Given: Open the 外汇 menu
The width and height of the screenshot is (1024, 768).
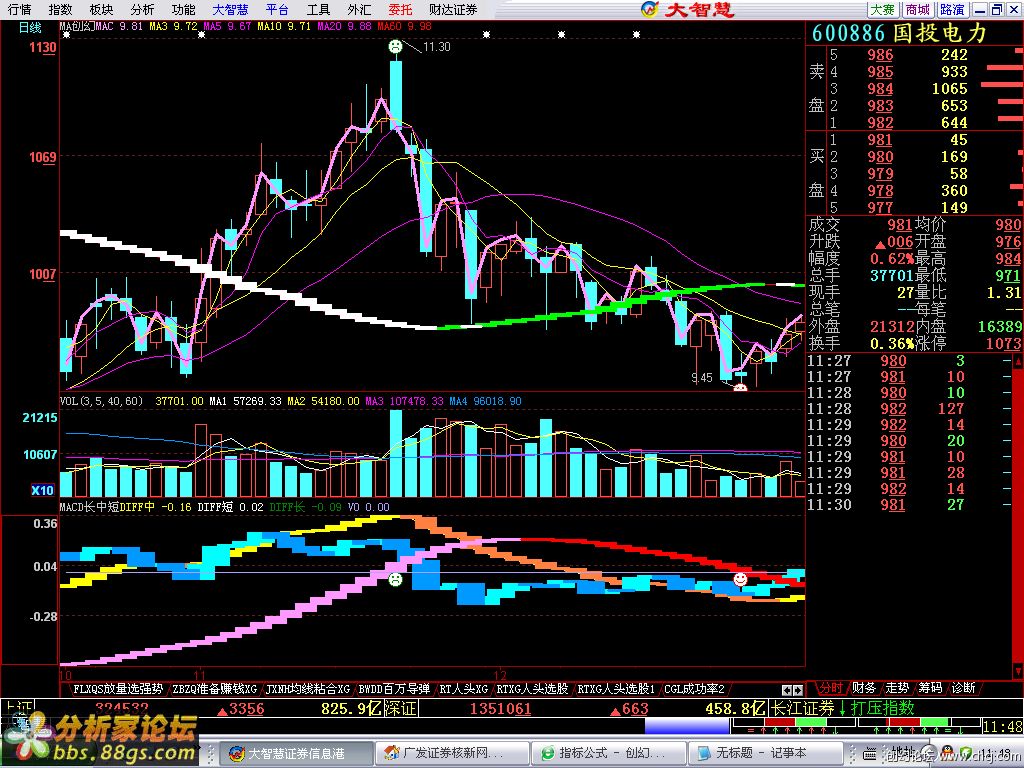Looking at the screenshot, I should [359, 9].
